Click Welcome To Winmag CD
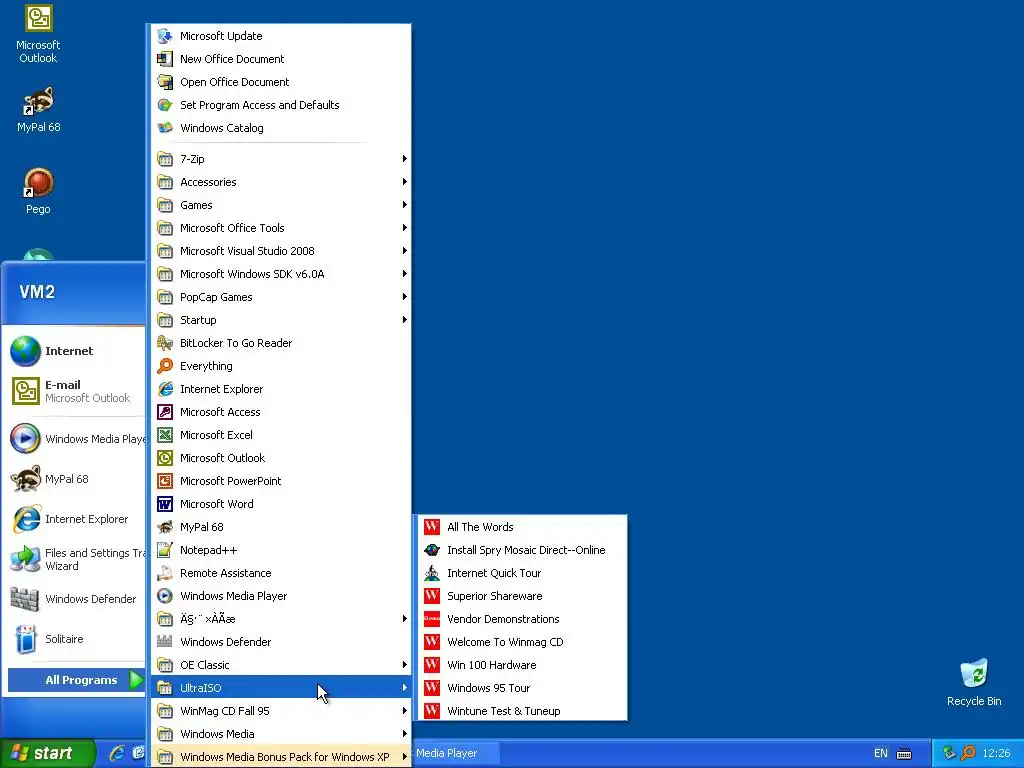 [x=521, y=642]
